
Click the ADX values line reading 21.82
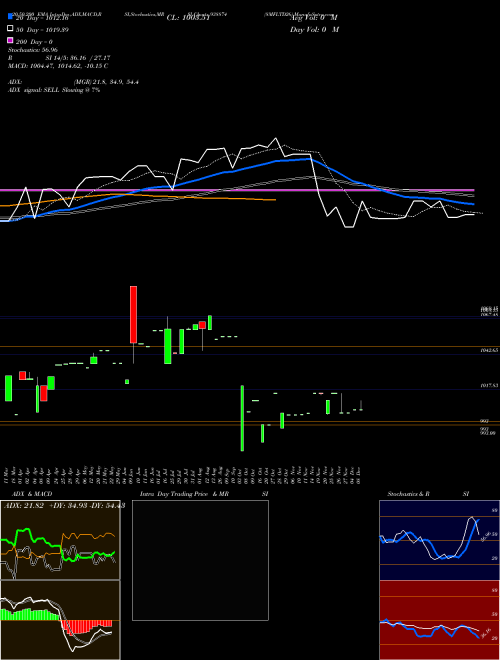pos(64,505)
